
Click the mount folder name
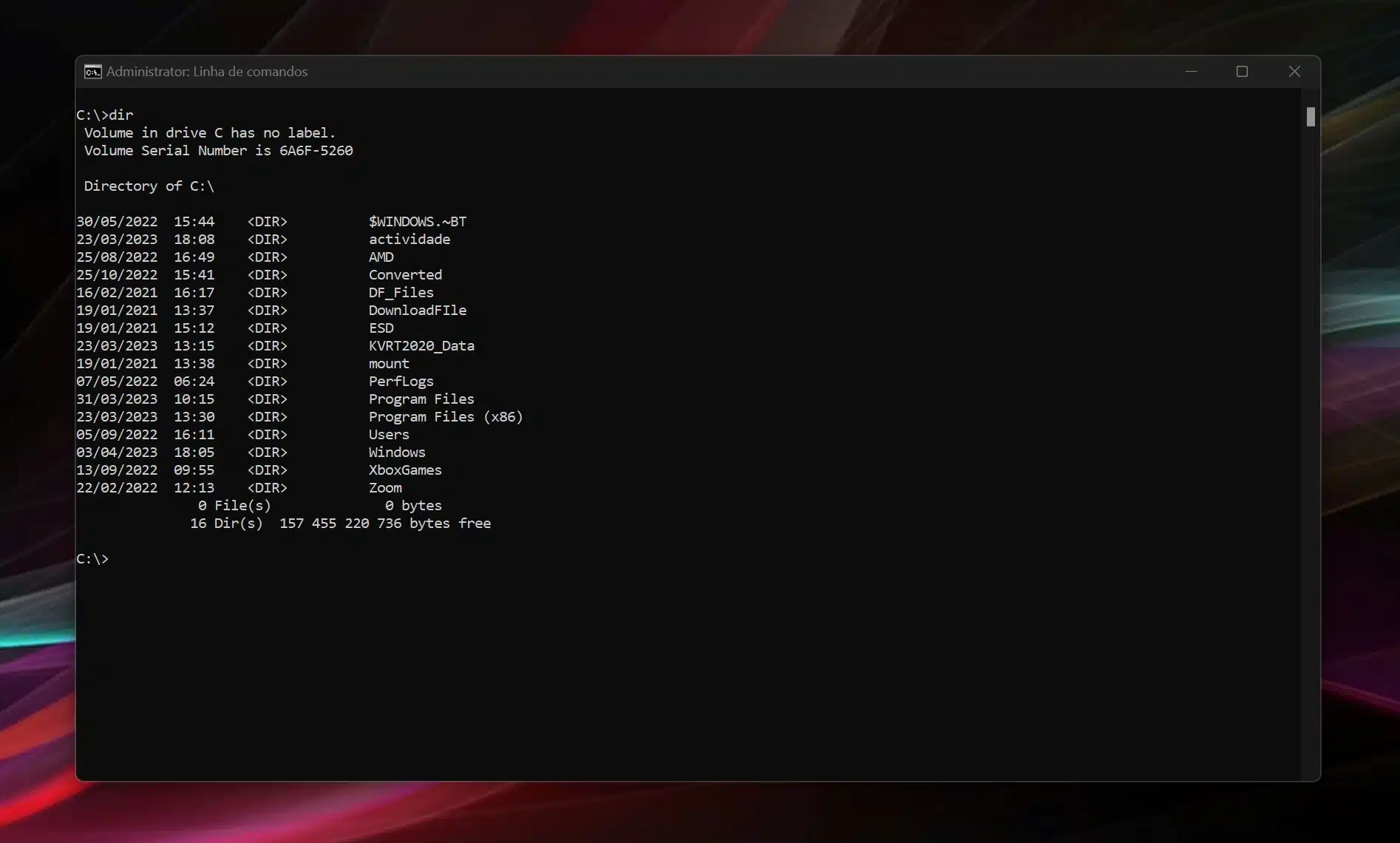tap(389, 363)
